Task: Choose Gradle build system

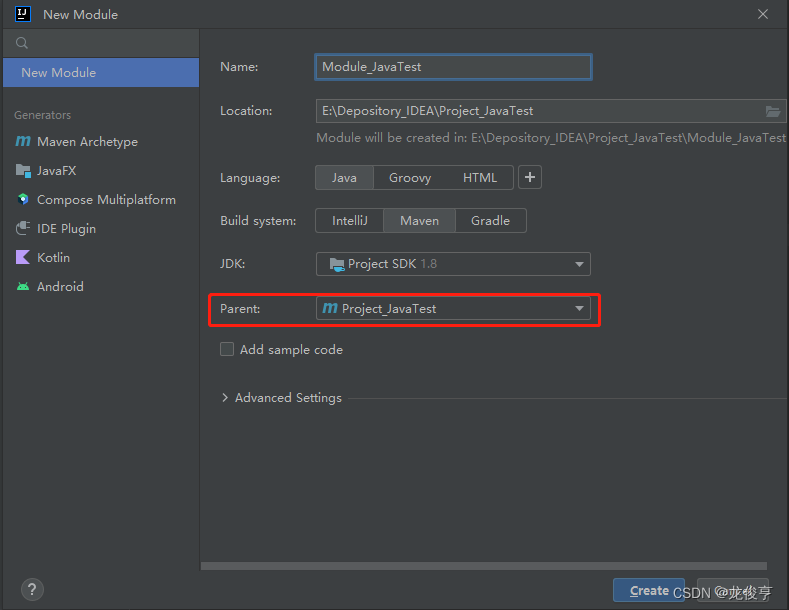Action: click(x=490, y=221)
